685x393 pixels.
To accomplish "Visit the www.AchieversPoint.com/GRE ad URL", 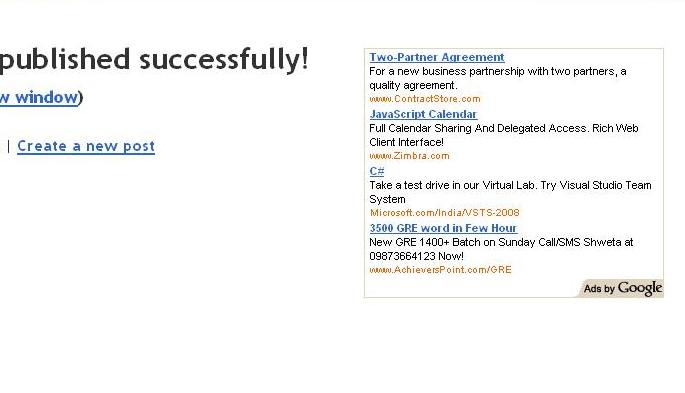I will click(x=440, y=270).
